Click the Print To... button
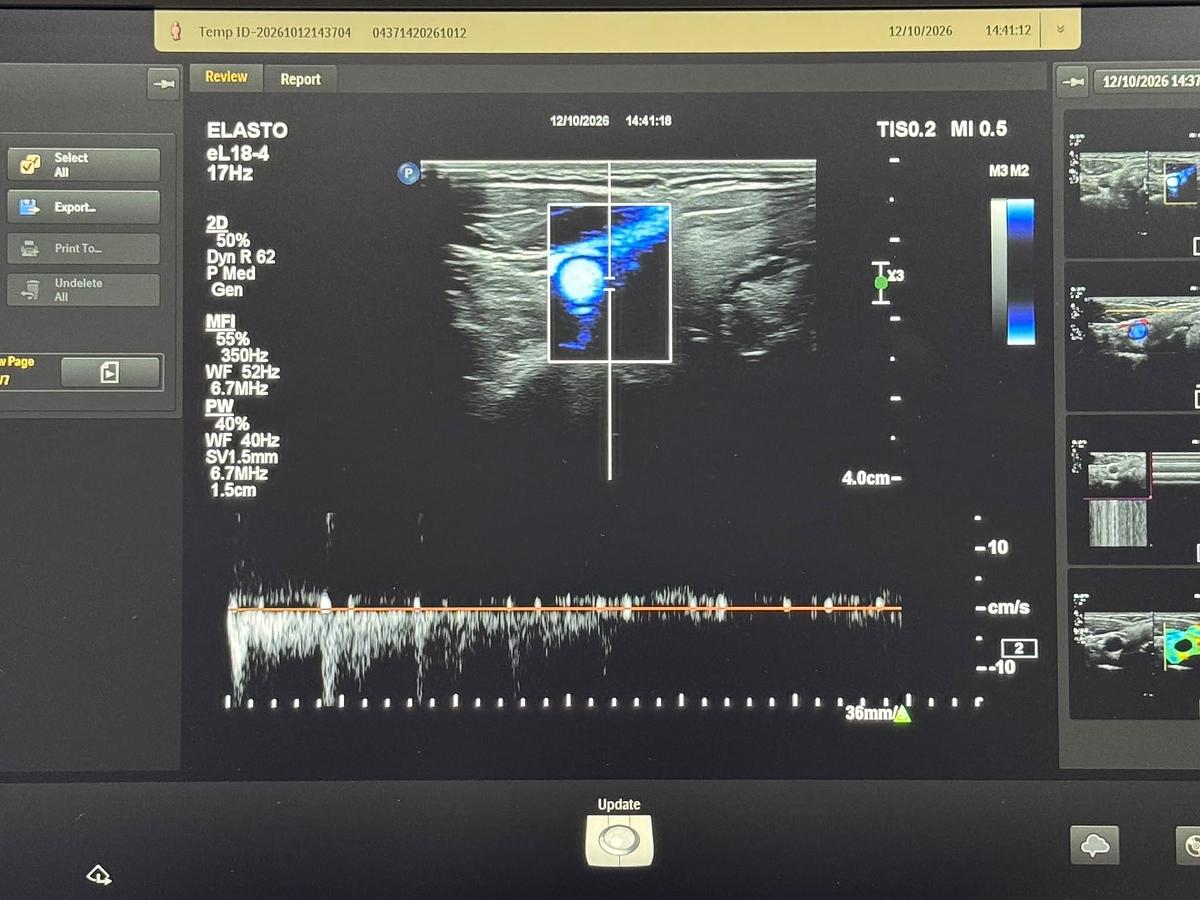Viewport: 1200px width, 900px height. coord(84,248)
